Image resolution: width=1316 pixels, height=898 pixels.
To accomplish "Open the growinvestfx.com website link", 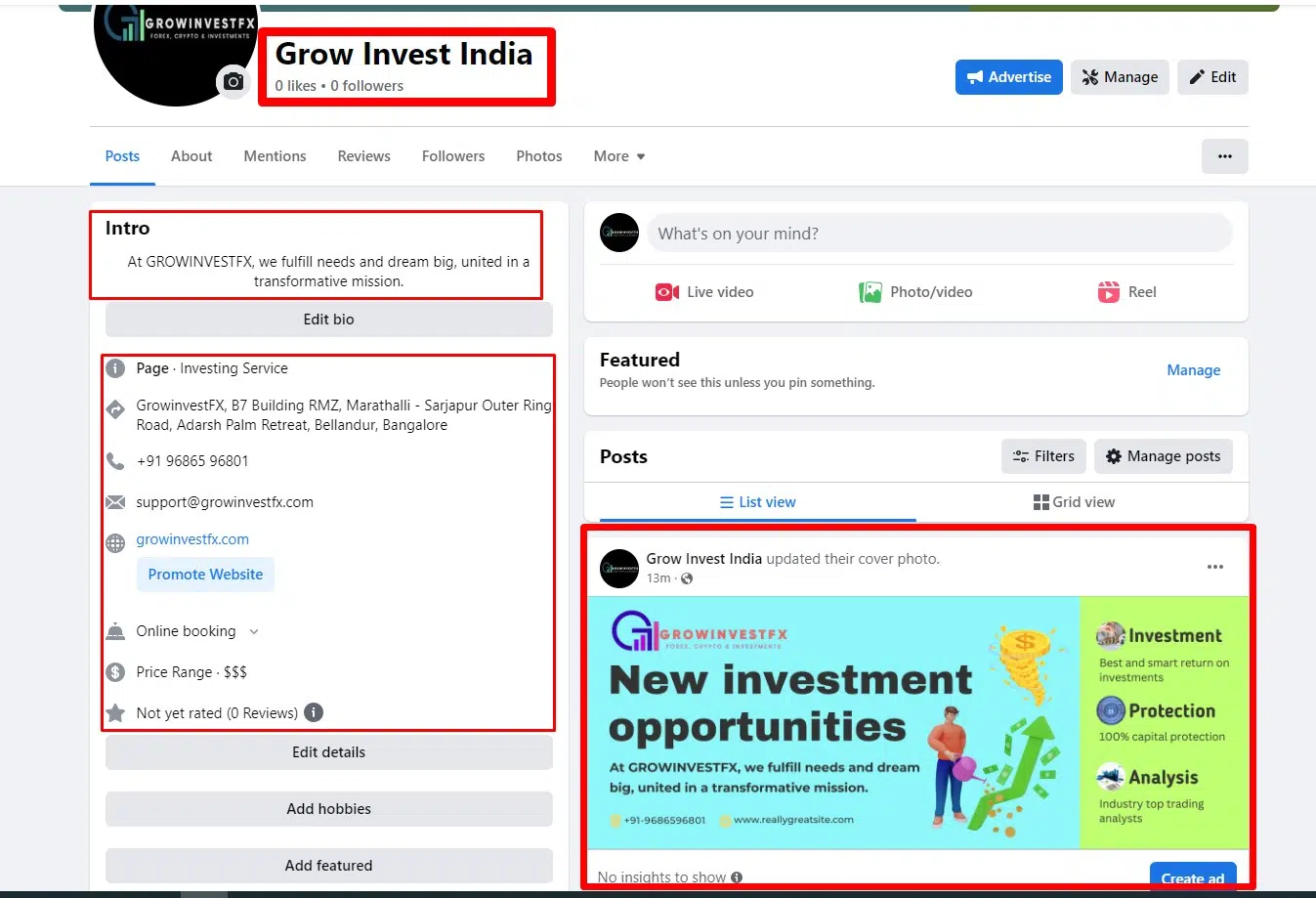I will click(x=192, y=539).
